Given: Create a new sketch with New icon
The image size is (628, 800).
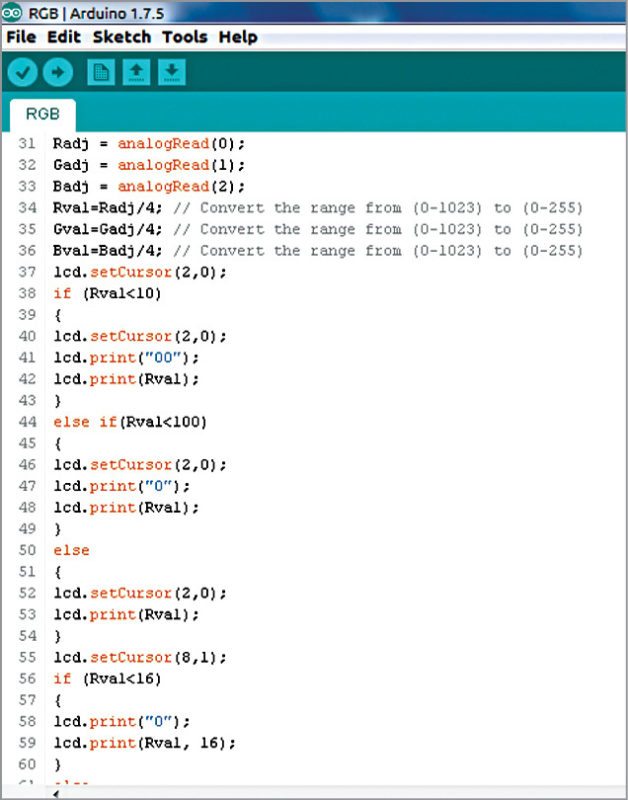Looking at the screenshot, I should coord(101,72).
